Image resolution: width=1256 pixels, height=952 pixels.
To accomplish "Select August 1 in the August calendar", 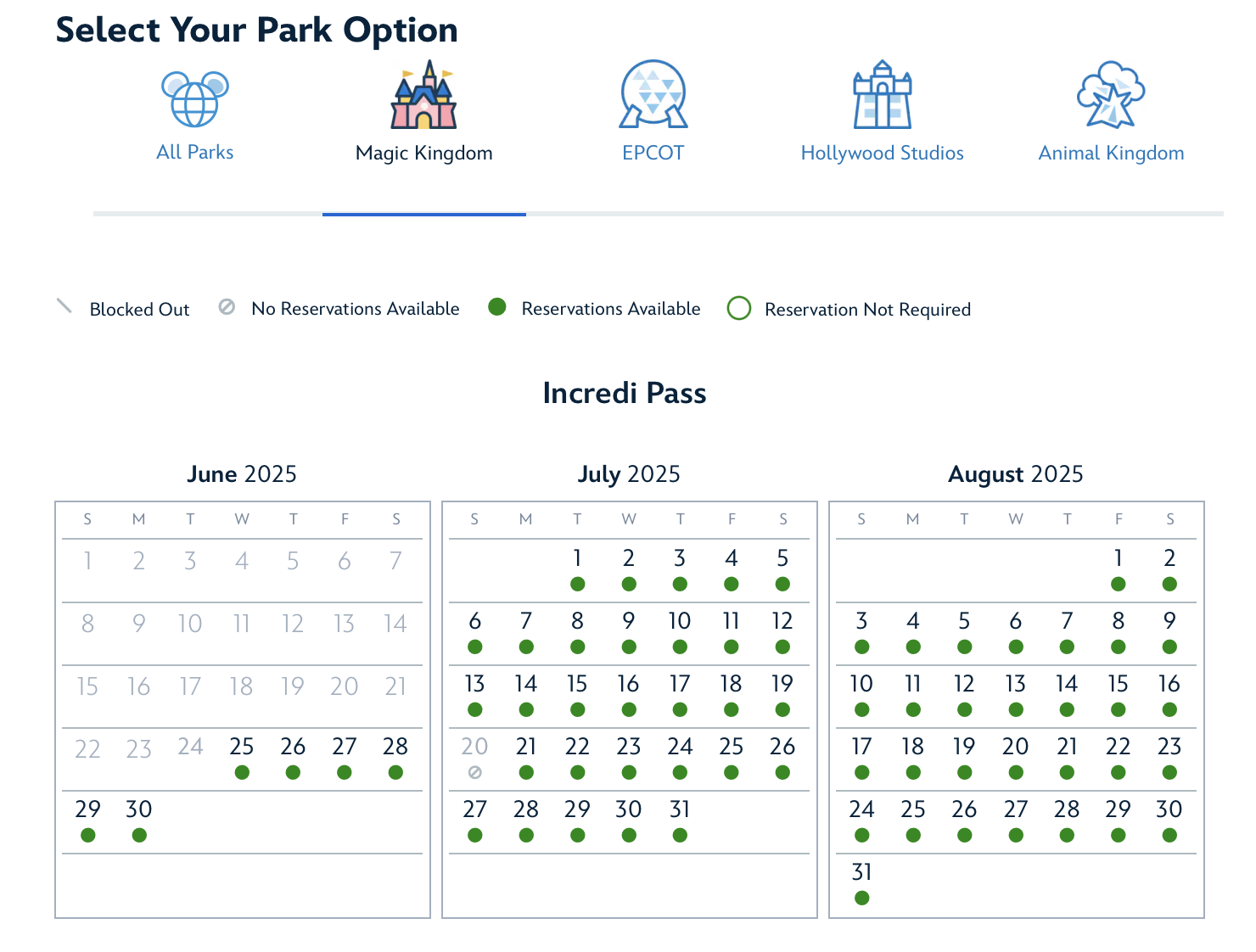I will (1119, 559).
